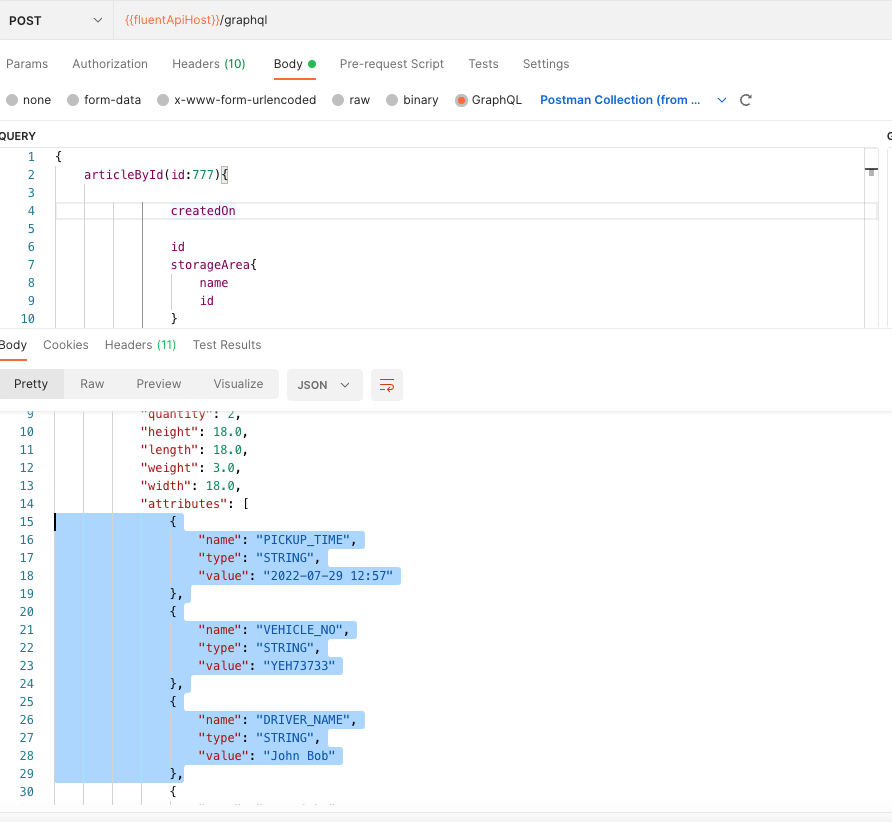Screen dimensions: 892x822
Task: Select the GraphQL body radio option
Action: (461, 100)
